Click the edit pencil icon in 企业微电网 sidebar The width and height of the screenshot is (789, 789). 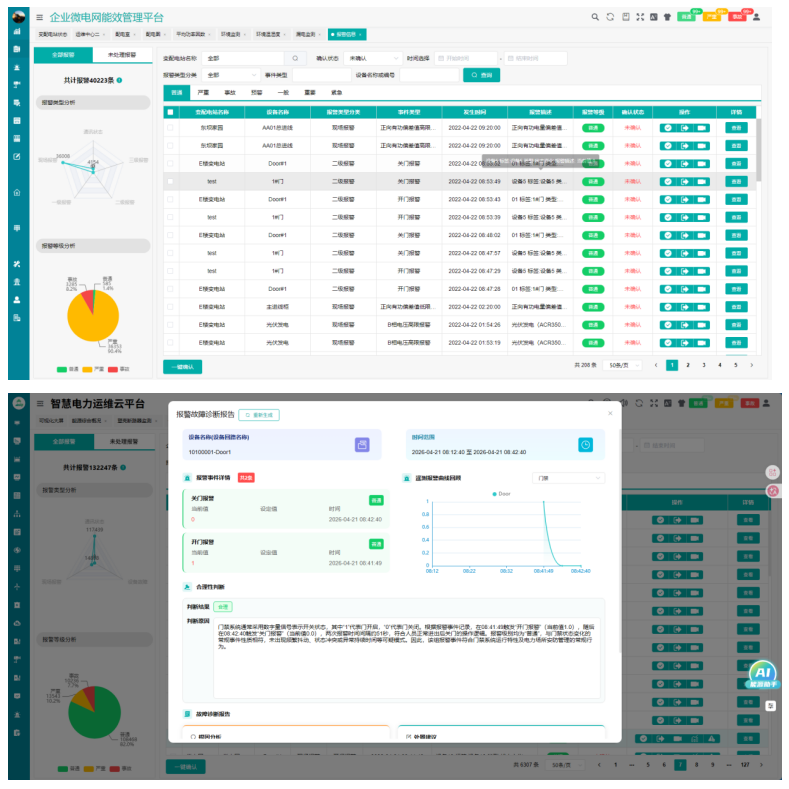click(x=17, y=156)
